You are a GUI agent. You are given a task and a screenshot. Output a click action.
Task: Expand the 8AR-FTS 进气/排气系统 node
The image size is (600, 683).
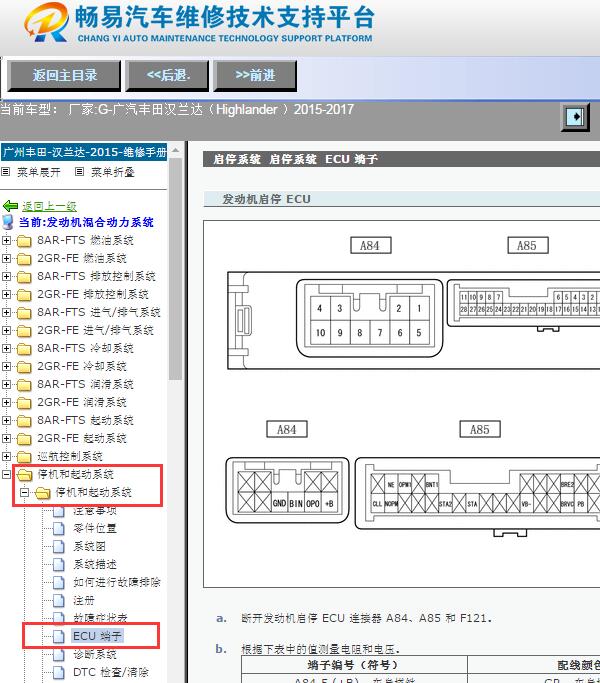click(6, 312)
